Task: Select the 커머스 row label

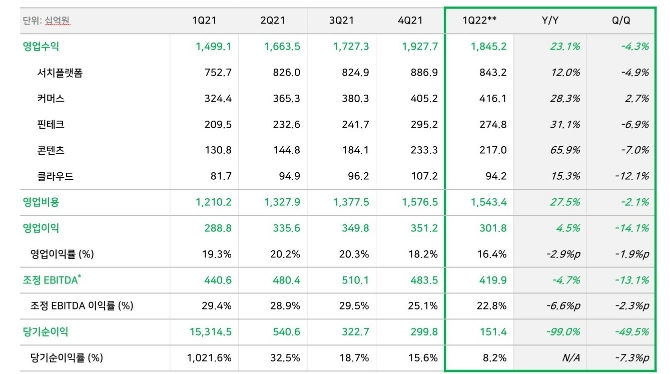Action: pos(51,99)
